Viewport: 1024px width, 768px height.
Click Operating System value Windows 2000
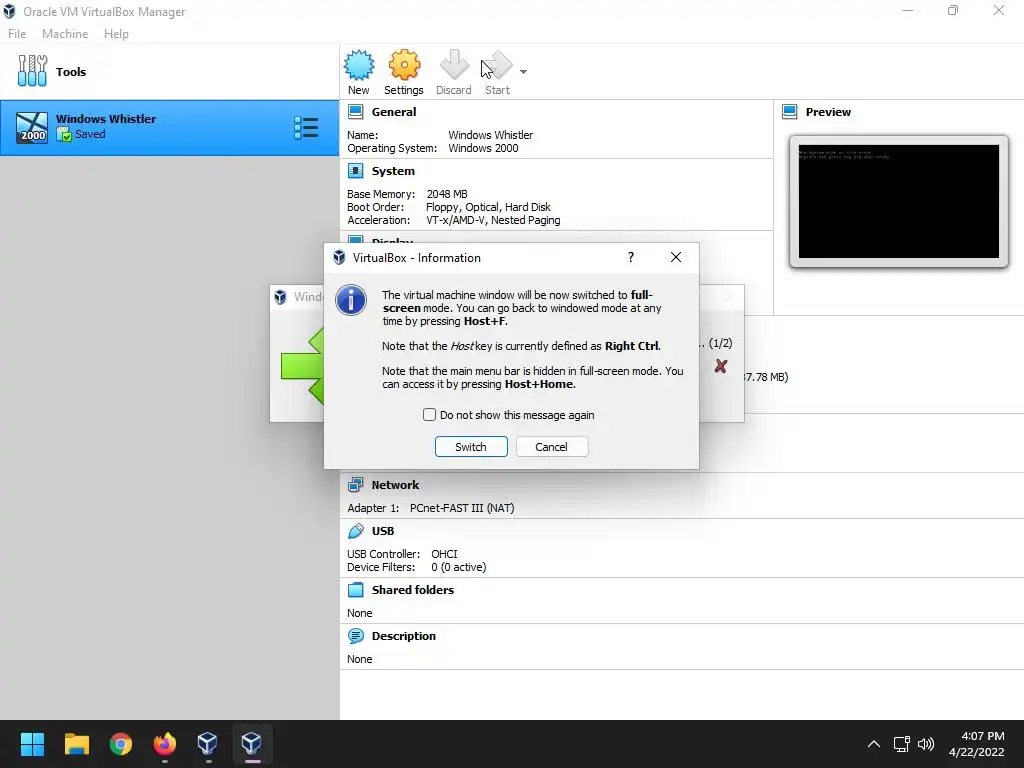(483, 148)
